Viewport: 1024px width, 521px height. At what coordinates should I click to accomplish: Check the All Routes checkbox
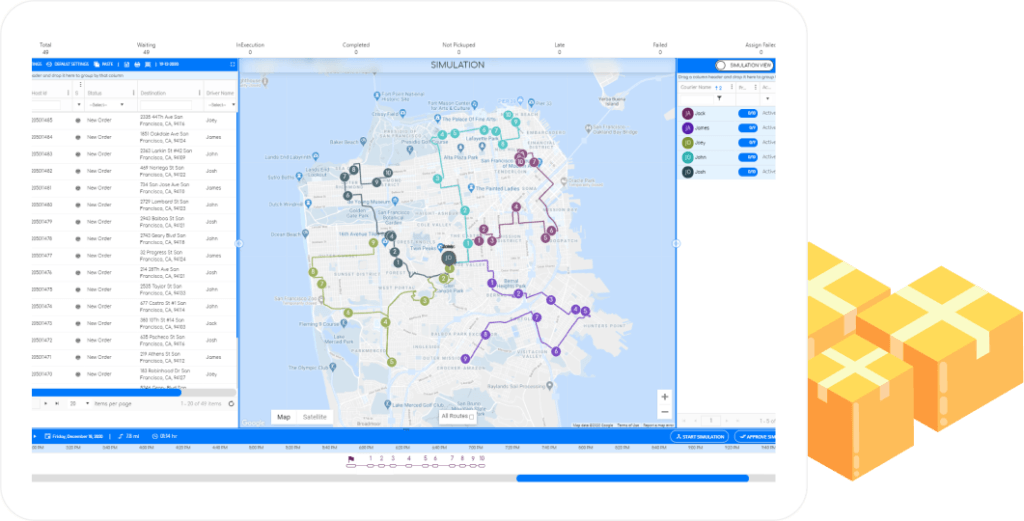point(472,417)
